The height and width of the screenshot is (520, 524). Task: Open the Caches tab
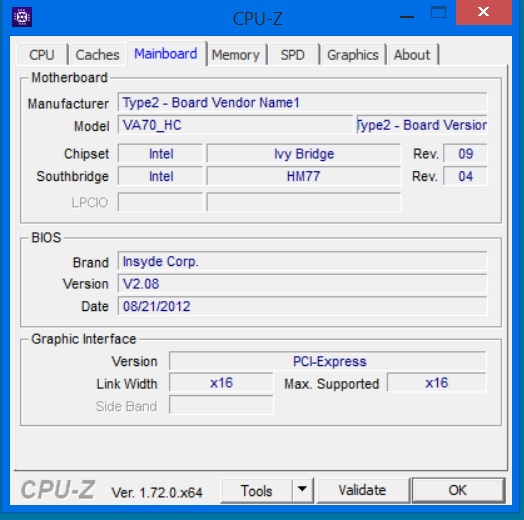[x=97, y=55]
